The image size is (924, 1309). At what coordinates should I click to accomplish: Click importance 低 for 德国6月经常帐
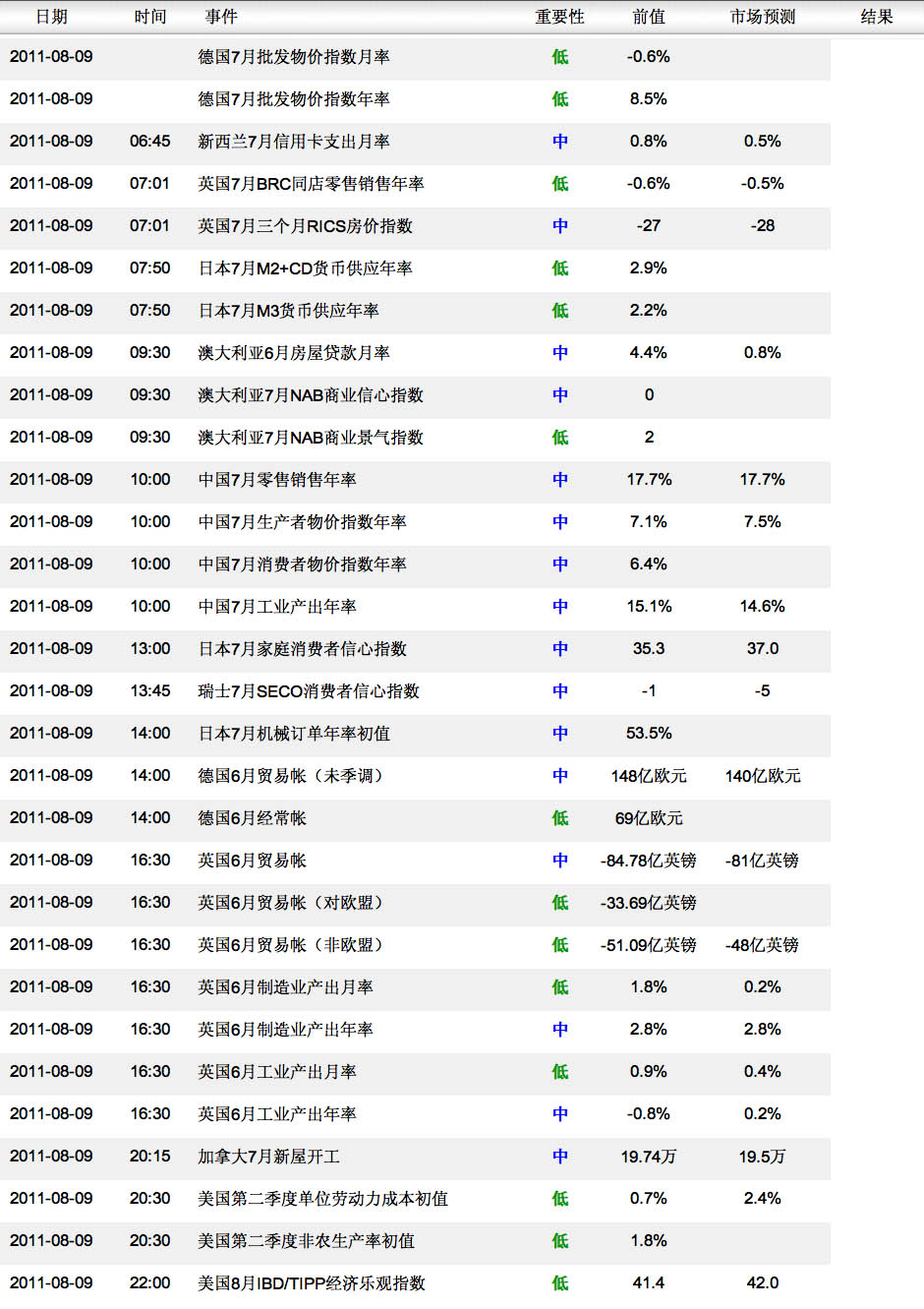(x=560, y=818)
